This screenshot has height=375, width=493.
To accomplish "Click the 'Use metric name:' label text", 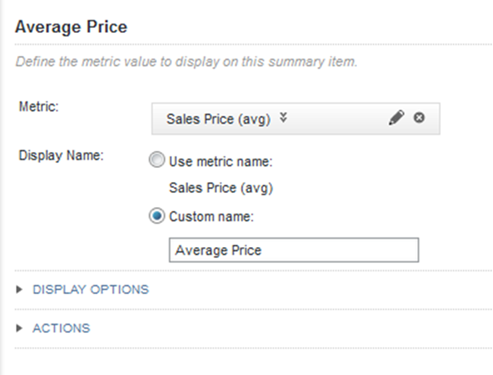I will [x=221, y=162].
